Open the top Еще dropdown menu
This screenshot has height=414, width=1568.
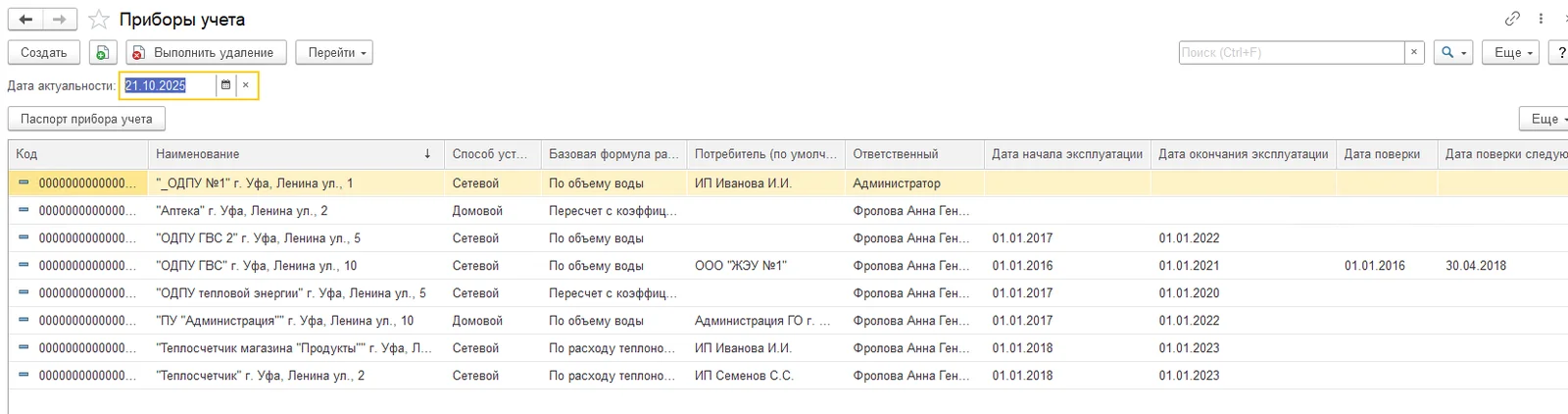1510,52
